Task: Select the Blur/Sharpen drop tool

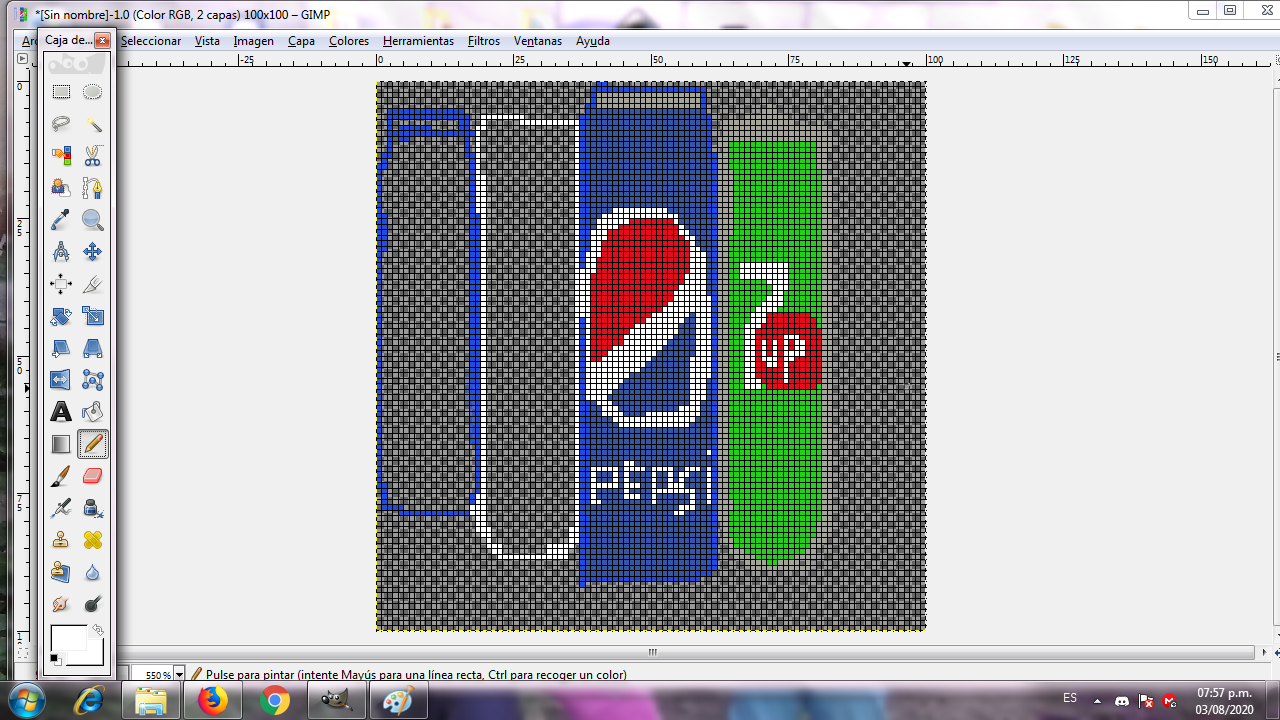Action: (93, 572)
